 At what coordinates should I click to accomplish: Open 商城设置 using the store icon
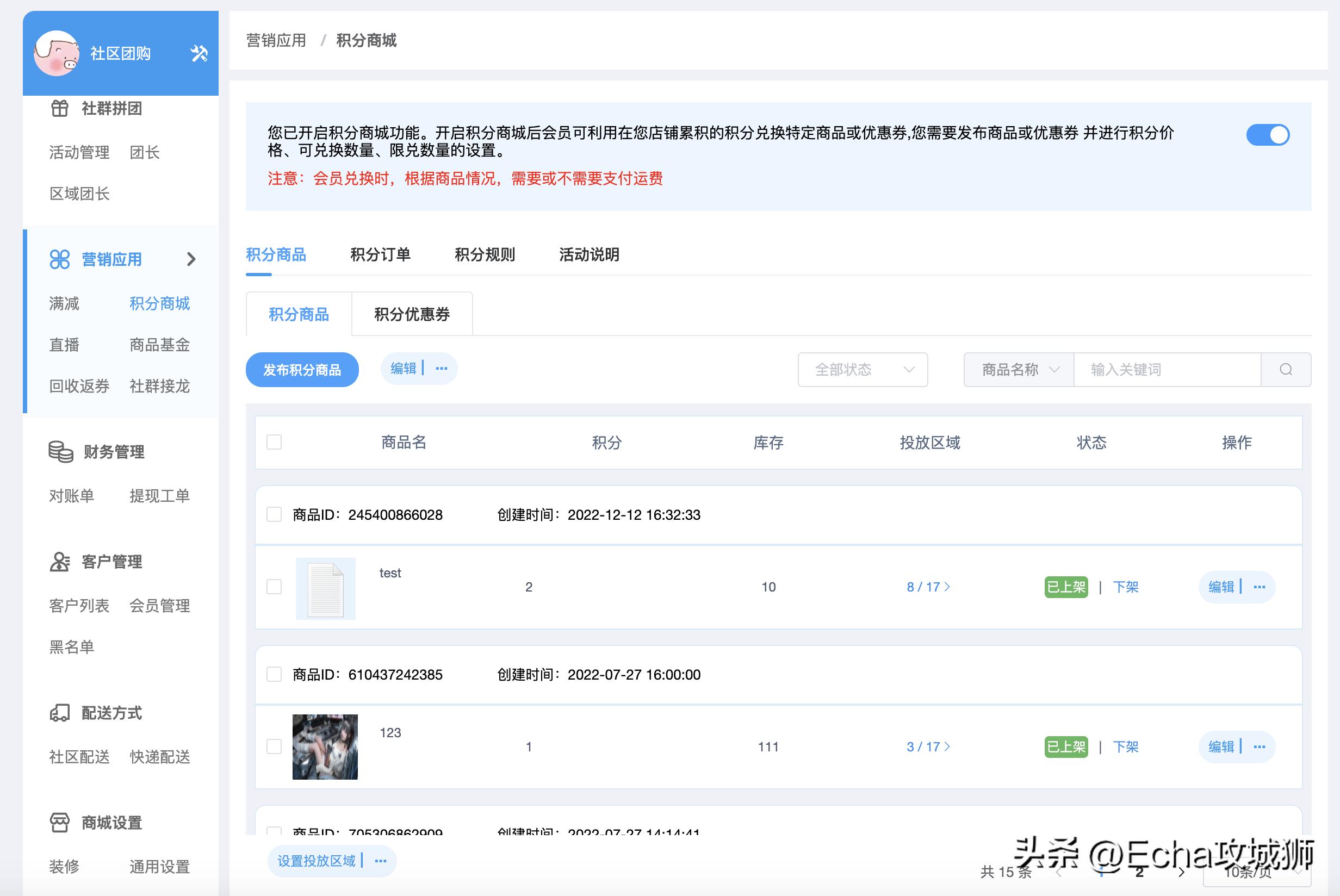[x=60, y=821]
